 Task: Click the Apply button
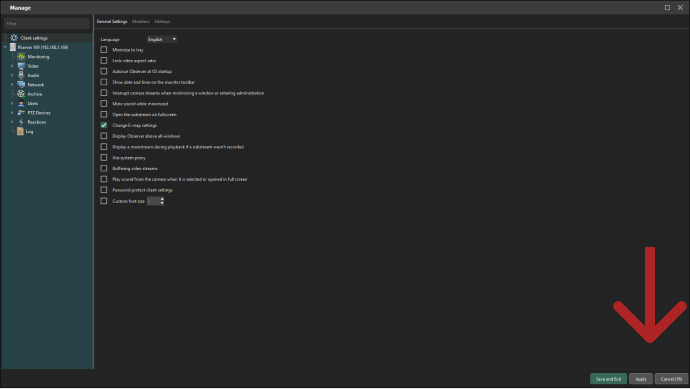click(x=641, y=379)
